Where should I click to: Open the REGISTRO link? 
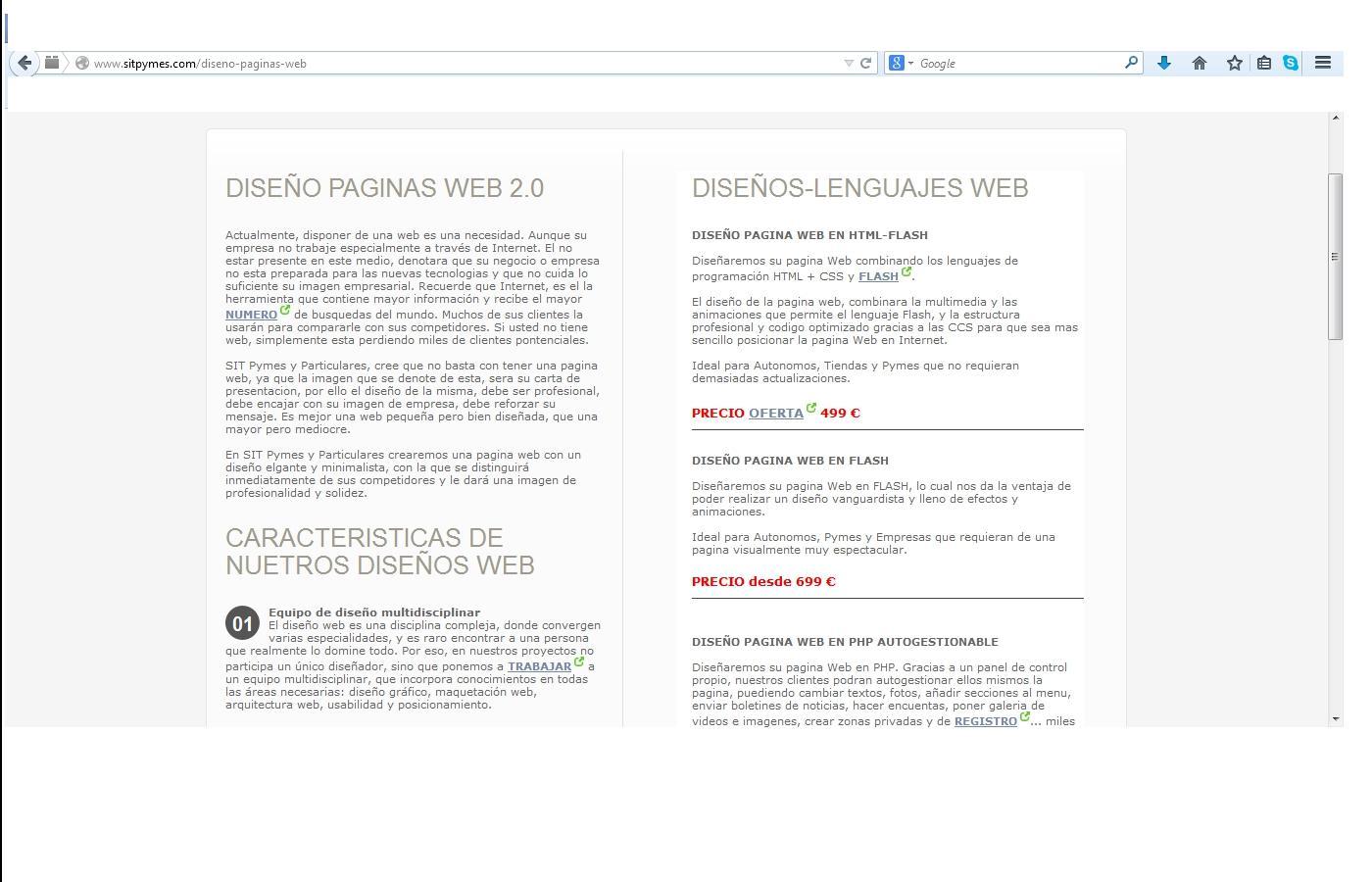986,721
